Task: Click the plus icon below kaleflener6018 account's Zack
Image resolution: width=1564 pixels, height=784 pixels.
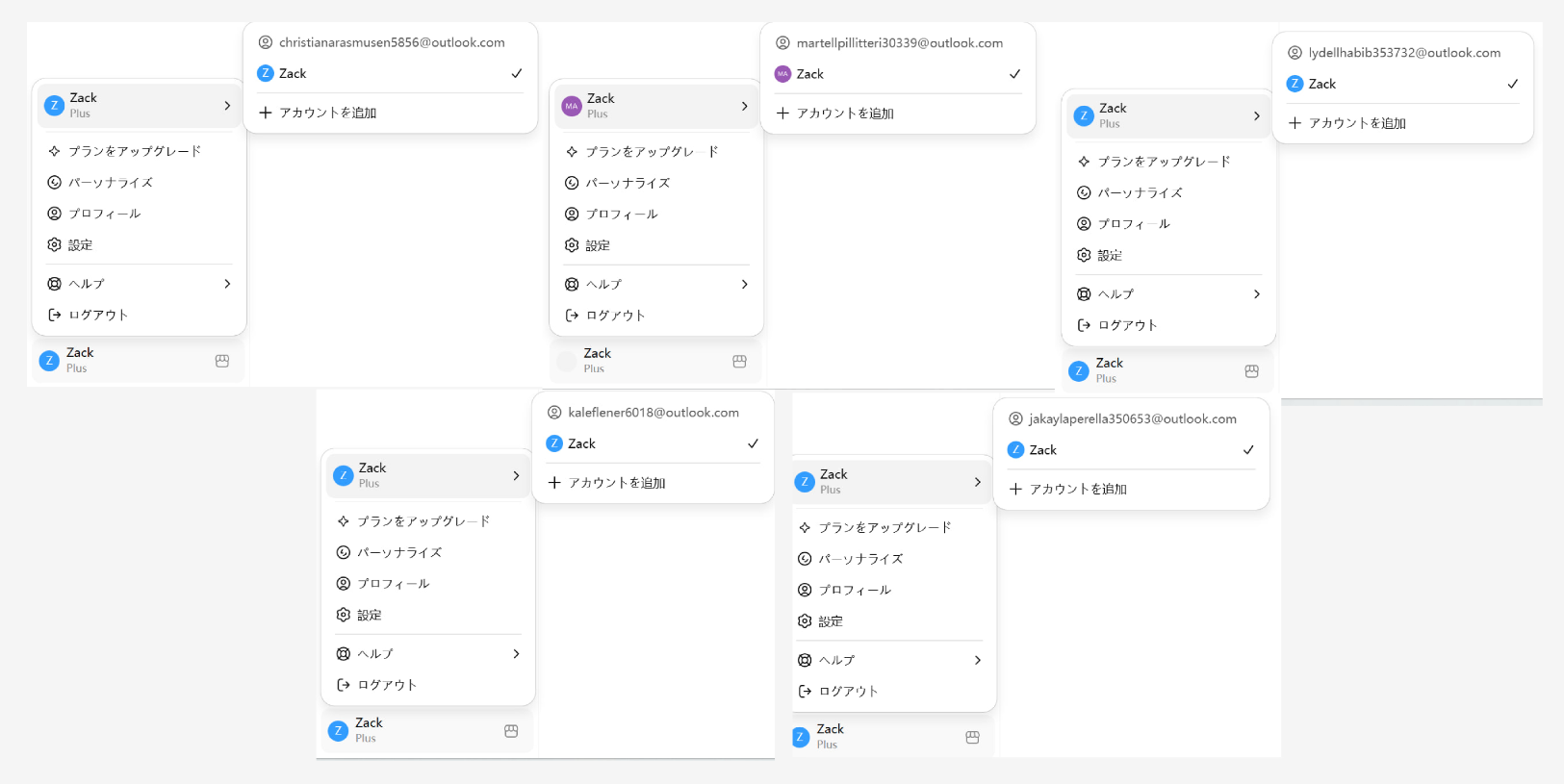Action: tap(554, 483)
